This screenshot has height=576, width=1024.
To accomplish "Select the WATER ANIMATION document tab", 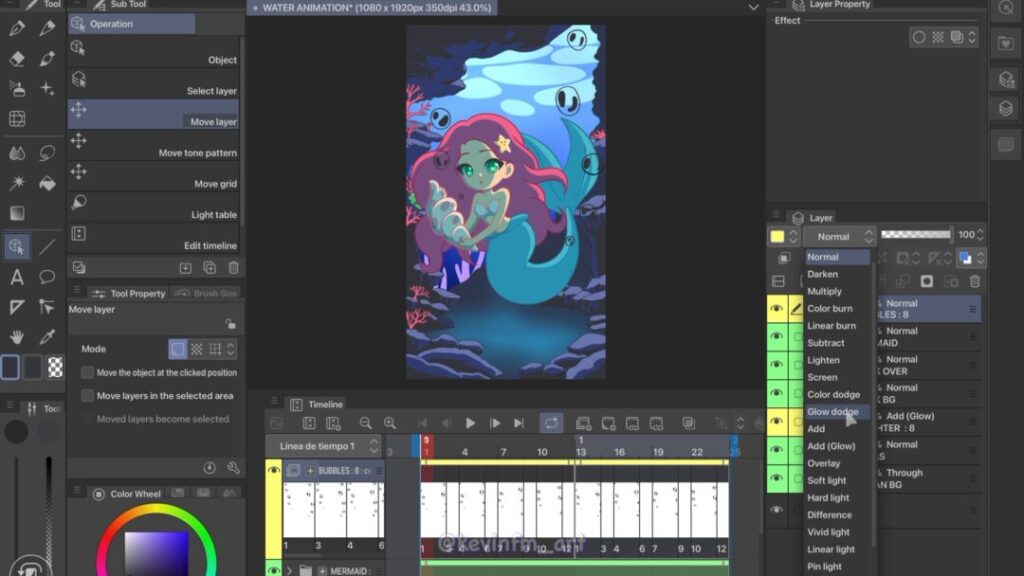I will (x=372, y=8).
